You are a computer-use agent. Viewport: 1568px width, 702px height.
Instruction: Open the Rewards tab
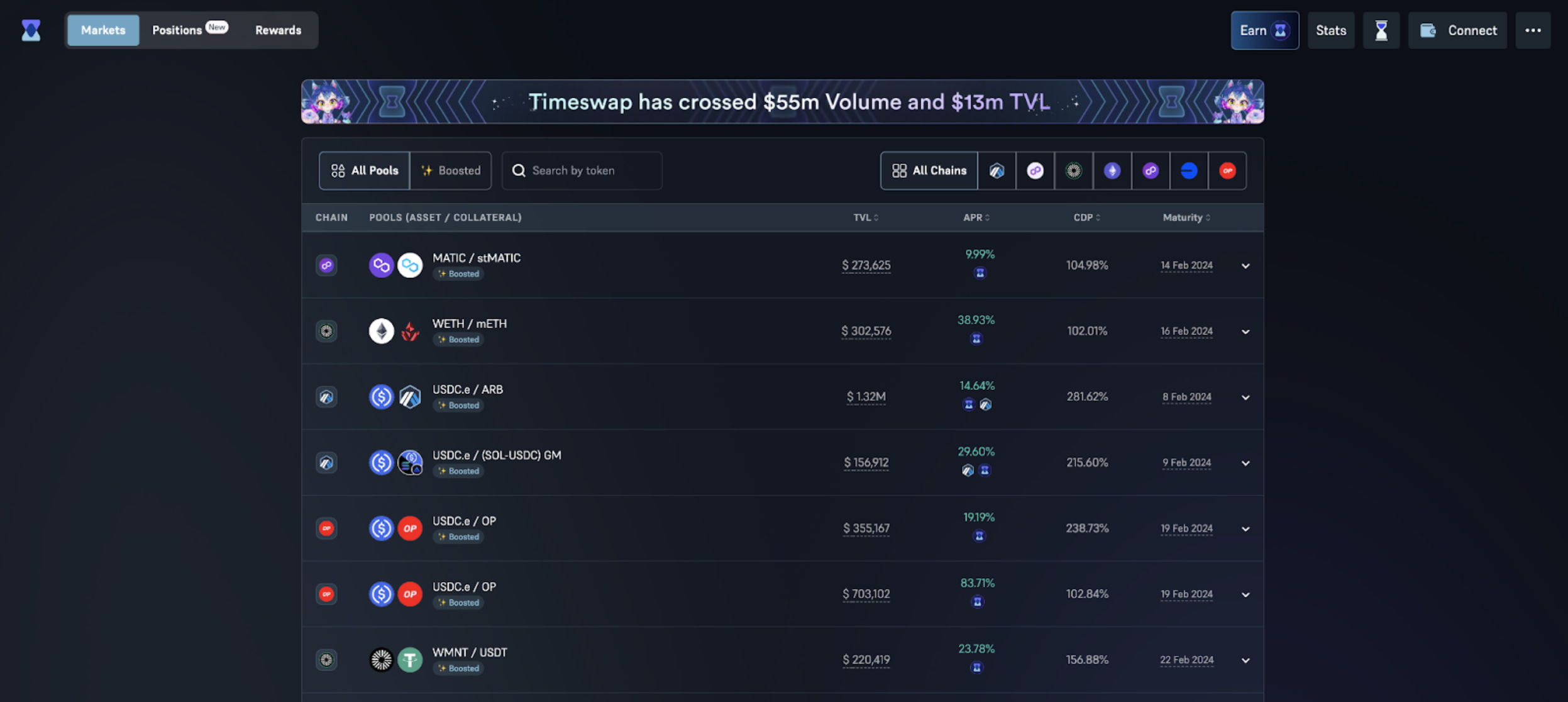pos(278,30)
